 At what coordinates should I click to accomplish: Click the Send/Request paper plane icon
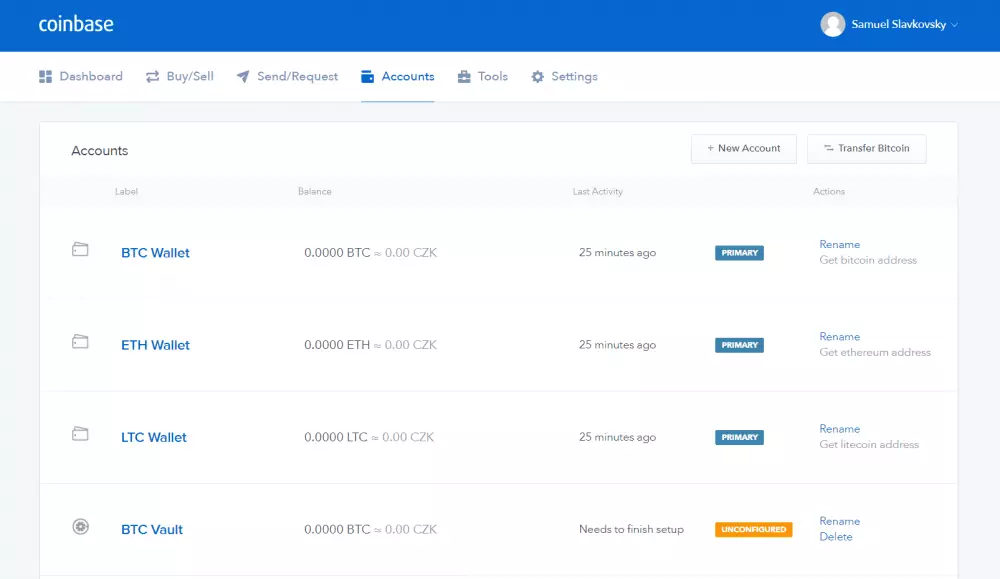click(241, 76)
